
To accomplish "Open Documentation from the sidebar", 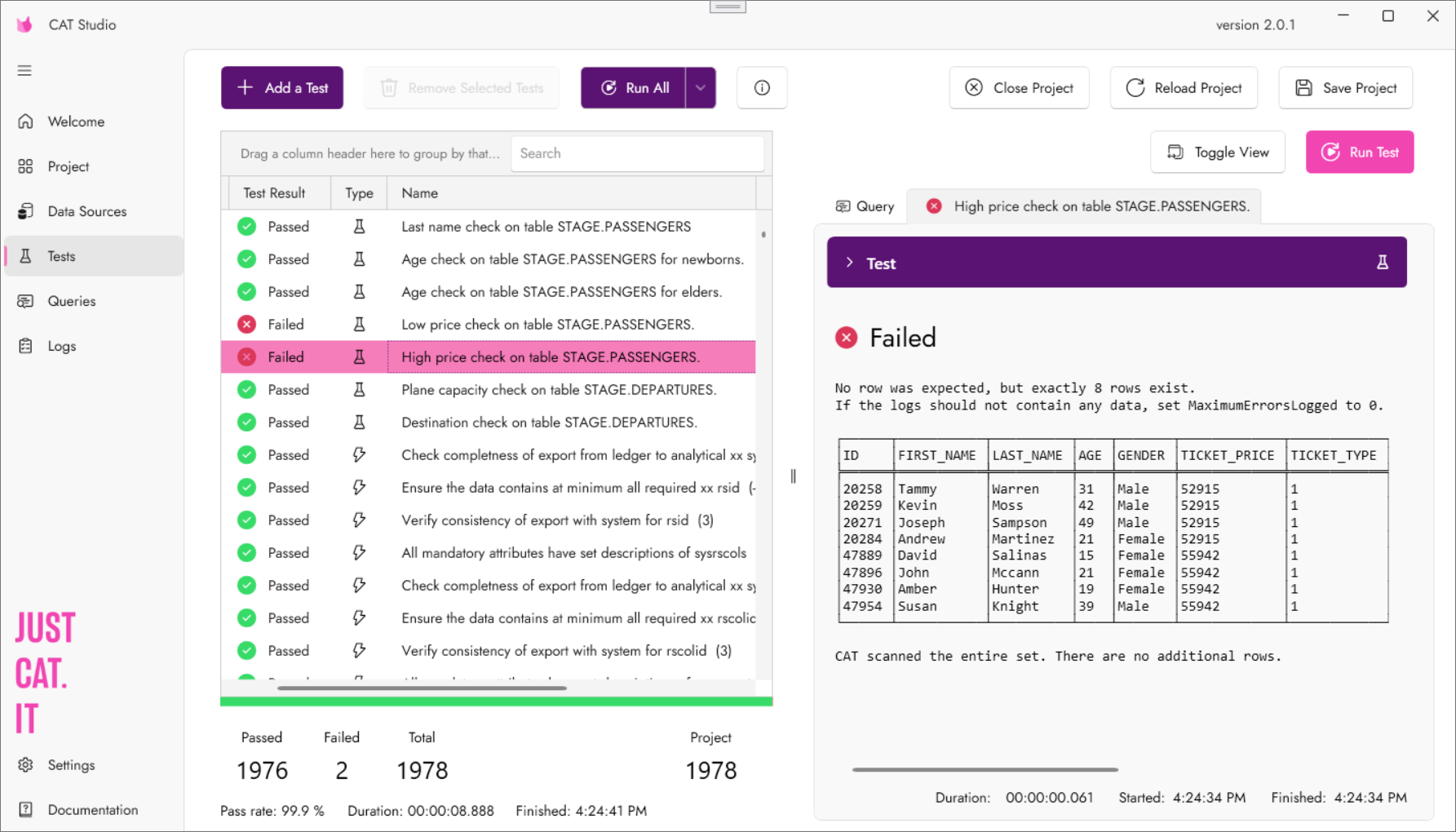I will (92, 810).
